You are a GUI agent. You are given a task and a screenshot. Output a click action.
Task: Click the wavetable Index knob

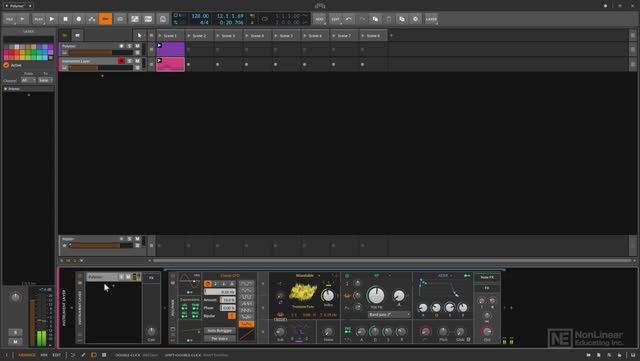point(328,296)
